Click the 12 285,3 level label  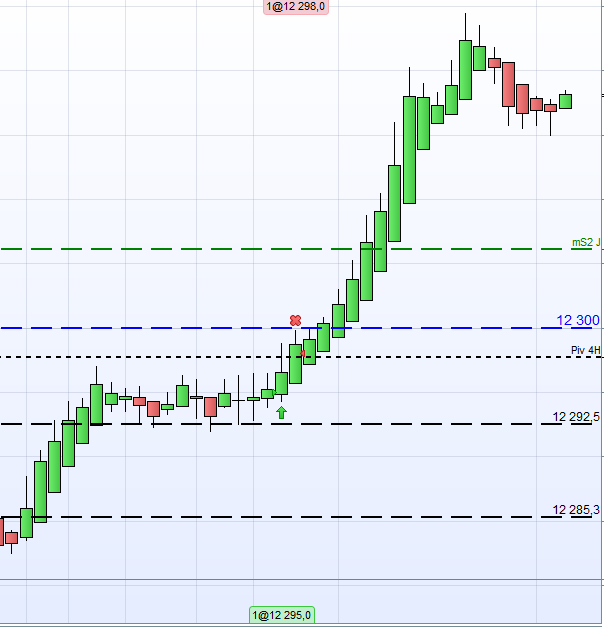[x=576, y=510]
